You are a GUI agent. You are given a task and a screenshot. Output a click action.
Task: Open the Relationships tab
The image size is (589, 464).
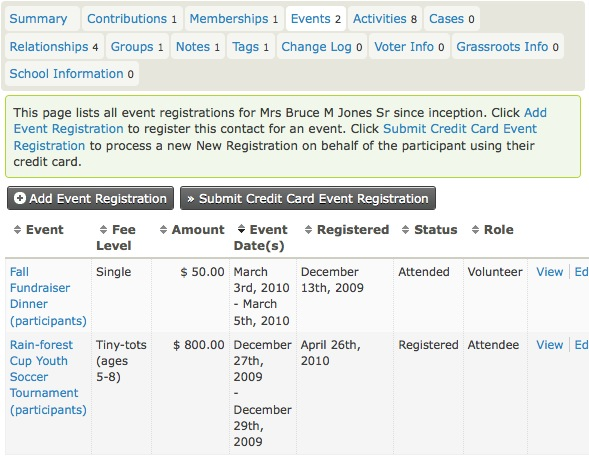point(54,47)
